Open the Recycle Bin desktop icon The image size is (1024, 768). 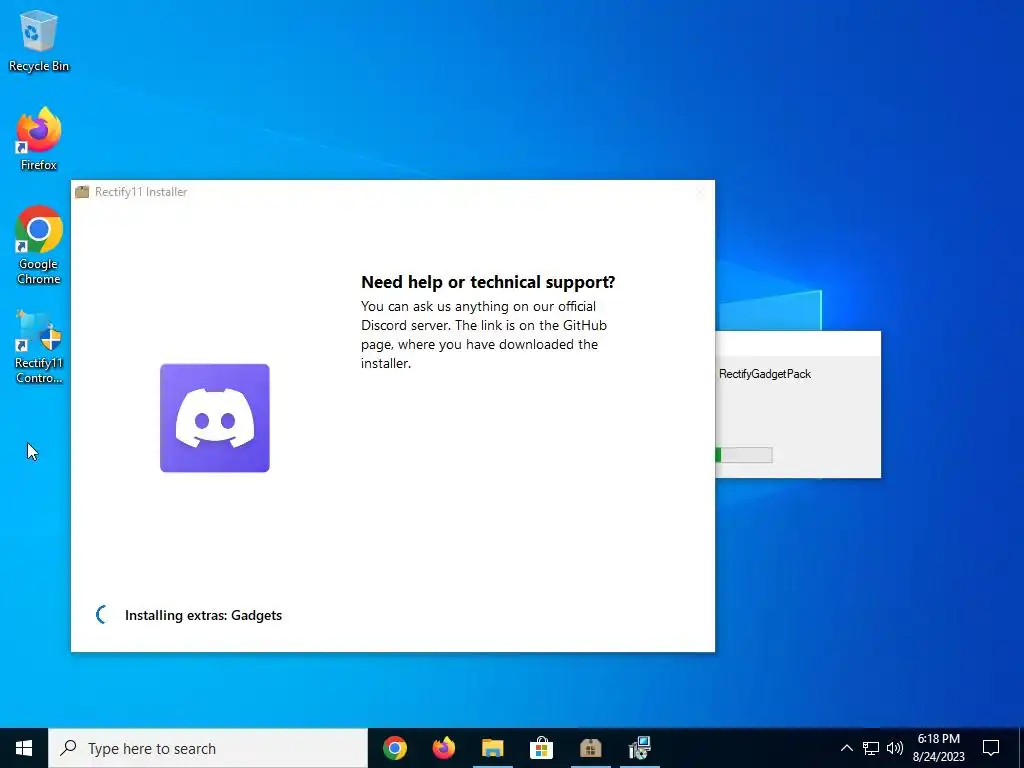point(39,40)
